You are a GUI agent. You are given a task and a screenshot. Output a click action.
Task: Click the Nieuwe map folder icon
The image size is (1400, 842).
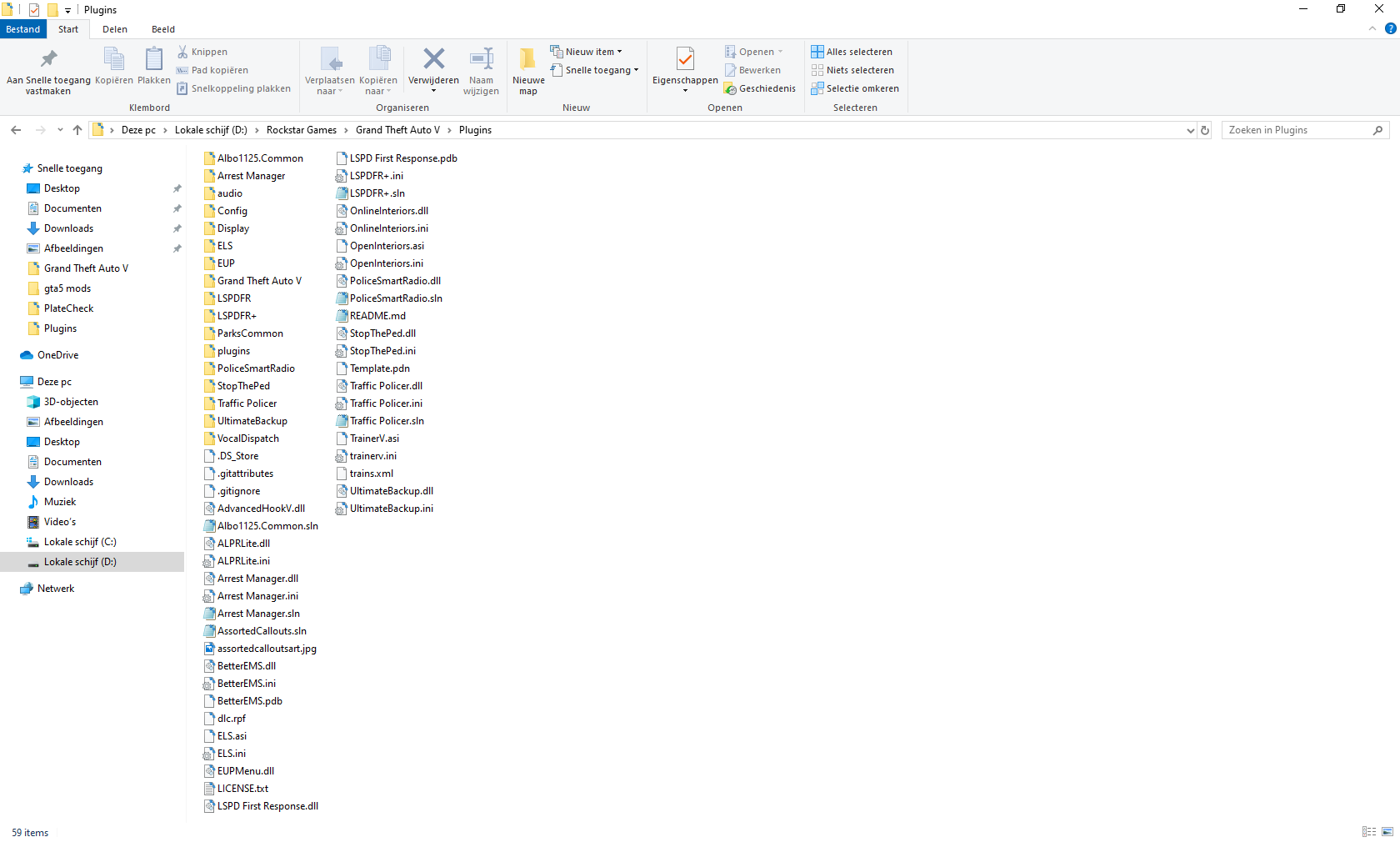528,60
